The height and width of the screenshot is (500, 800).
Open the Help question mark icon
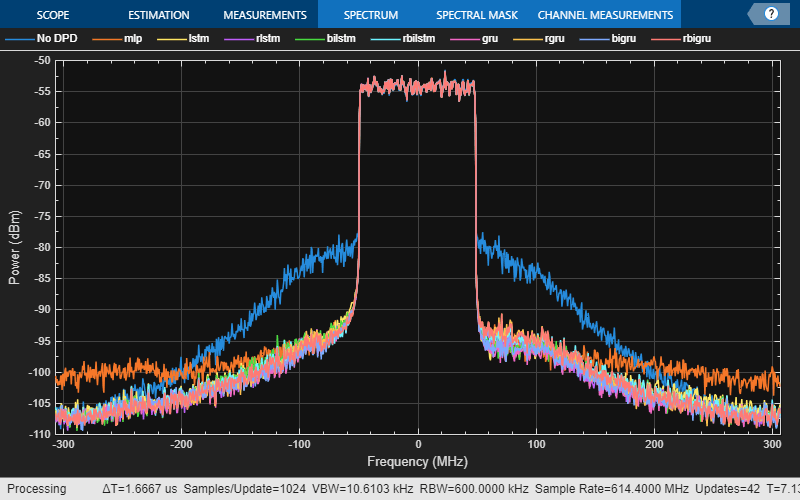pyautogui.click(x=771, y=14)
